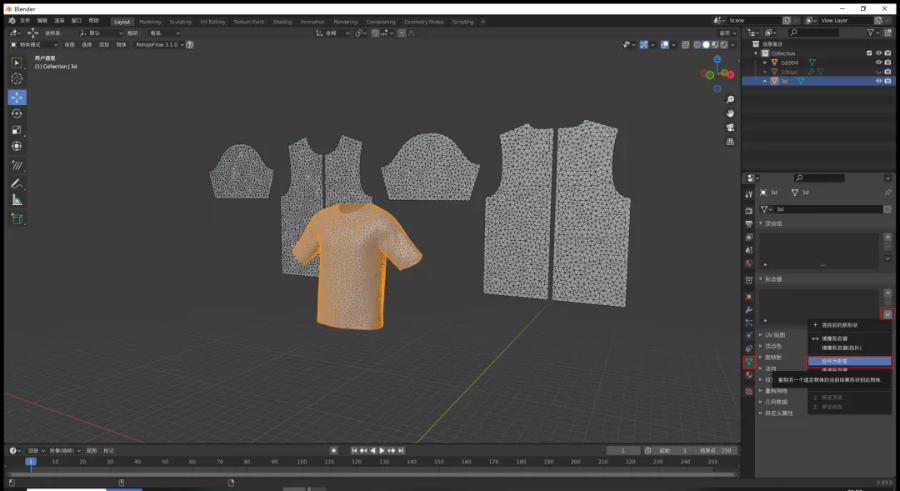
Task: Open the Object Data properties tab
Action: tap(748, 361)
